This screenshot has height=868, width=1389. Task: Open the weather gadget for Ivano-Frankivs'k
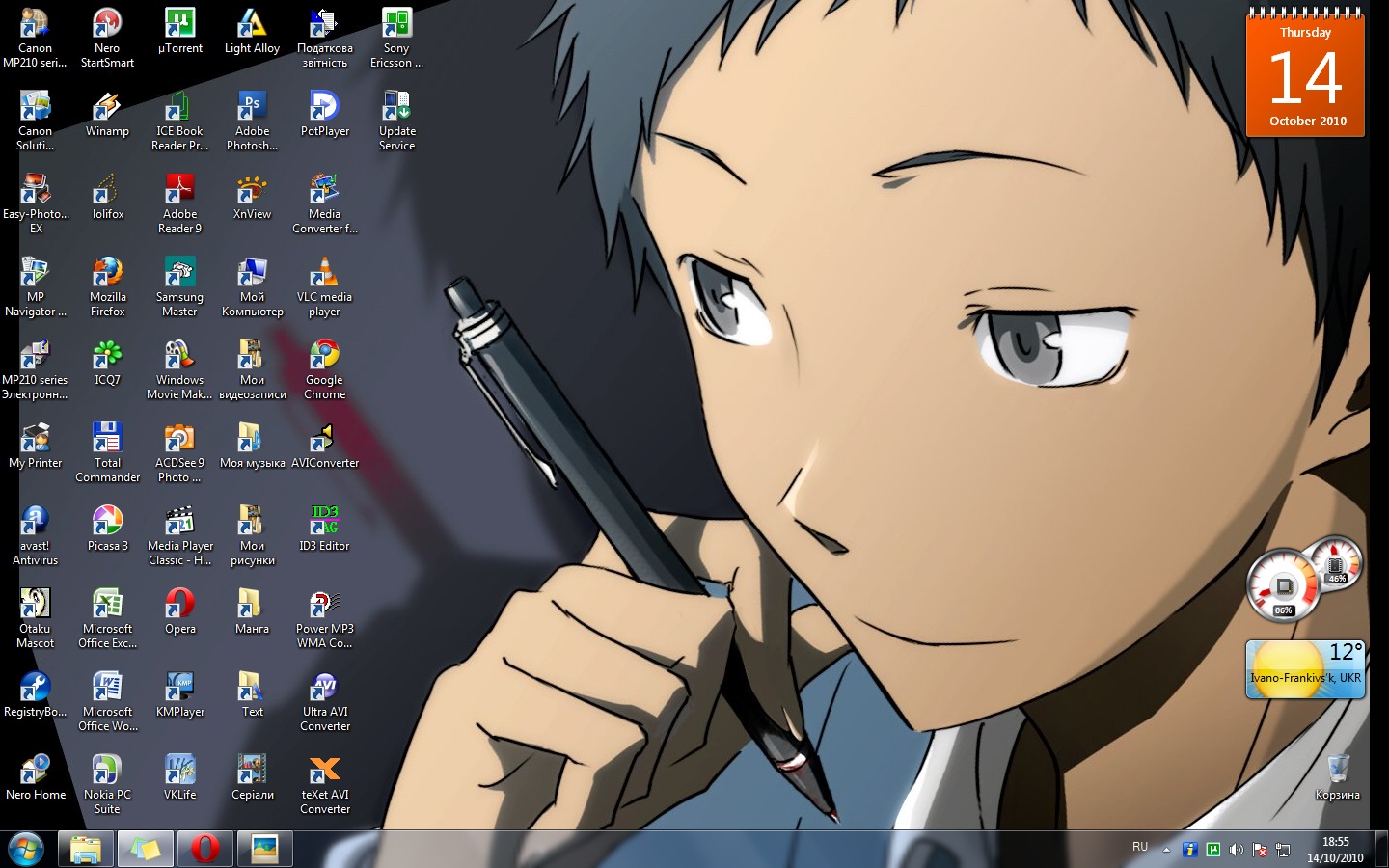(1305, 669)
